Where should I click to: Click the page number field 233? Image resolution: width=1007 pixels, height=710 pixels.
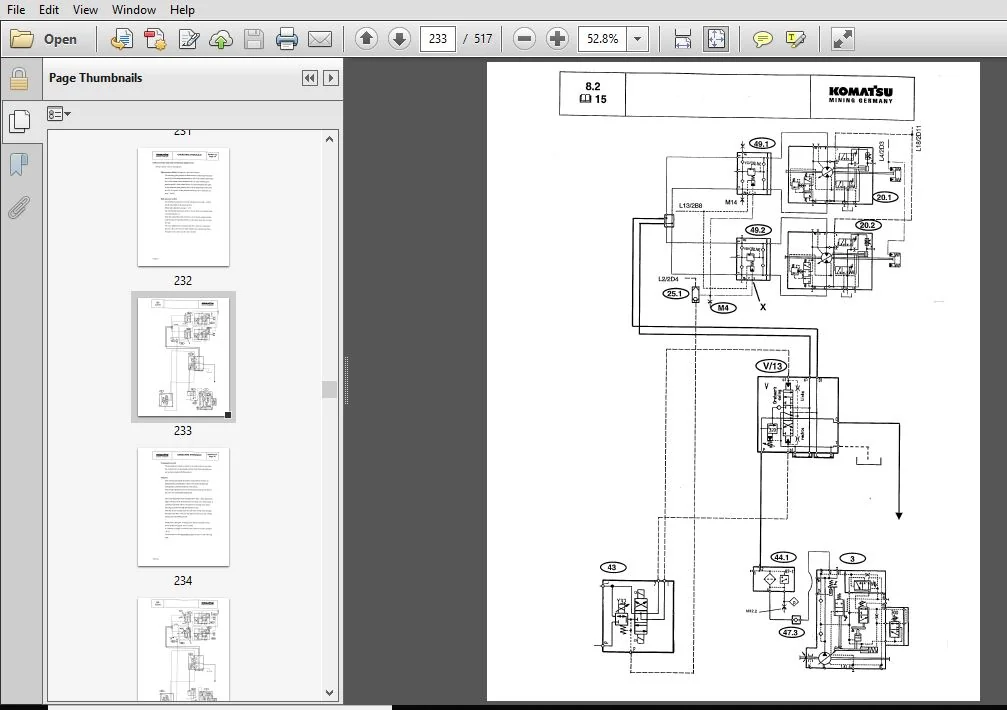[438, 39]
